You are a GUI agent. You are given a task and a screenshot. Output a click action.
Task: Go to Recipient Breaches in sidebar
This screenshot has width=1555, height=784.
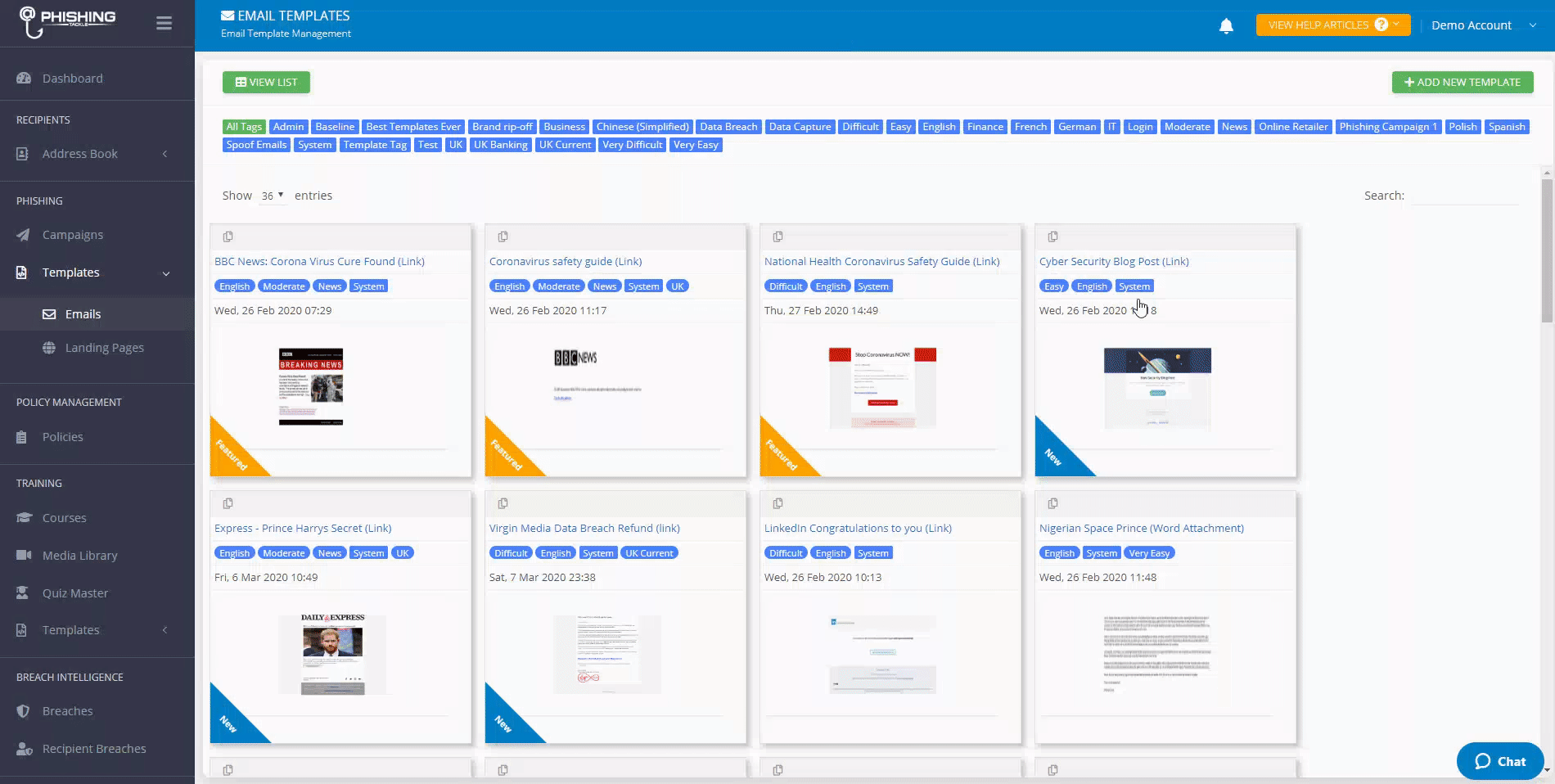94,749
